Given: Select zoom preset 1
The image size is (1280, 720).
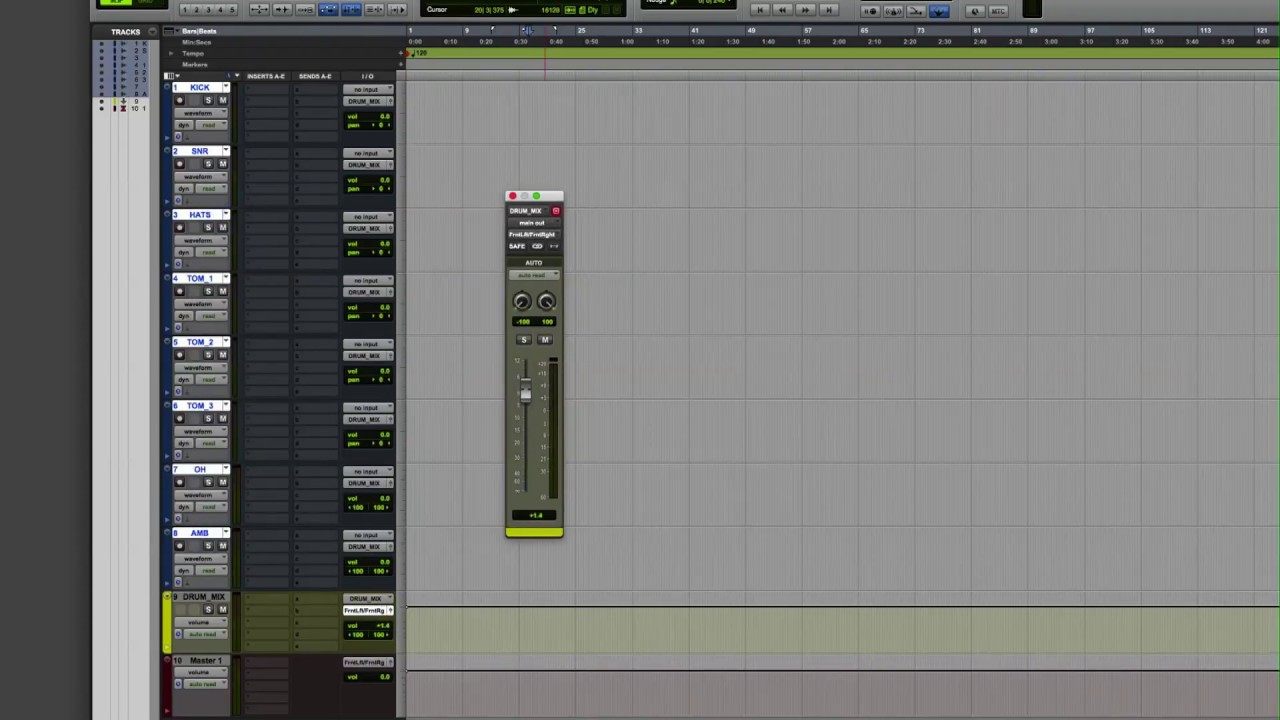Looking at the screenshot, I should (x=185, y=10).
